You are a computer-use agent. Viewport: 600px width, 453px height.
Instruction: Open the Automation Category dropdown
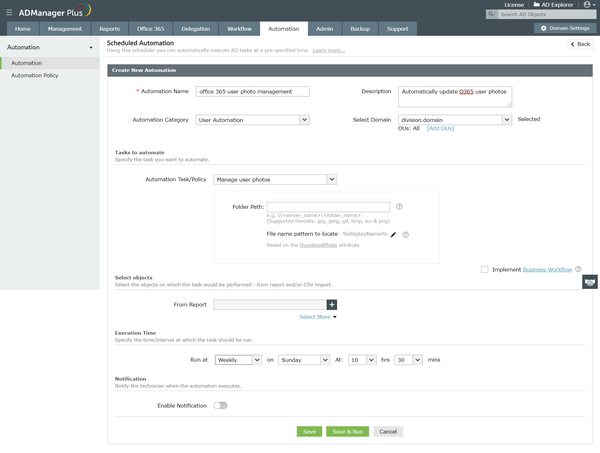(253, 120)
